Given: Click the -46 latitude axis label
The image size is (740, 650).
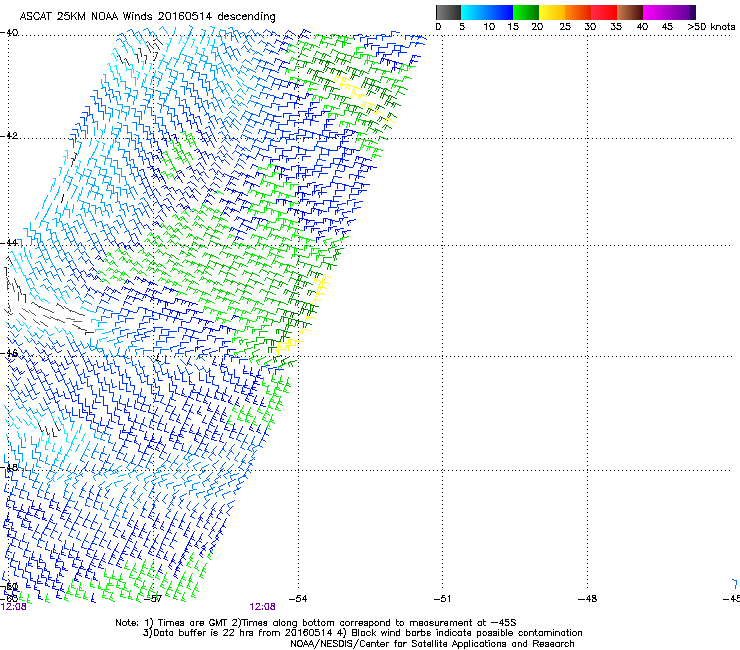Looking at the screenshot, I should (x=9, y=353).
